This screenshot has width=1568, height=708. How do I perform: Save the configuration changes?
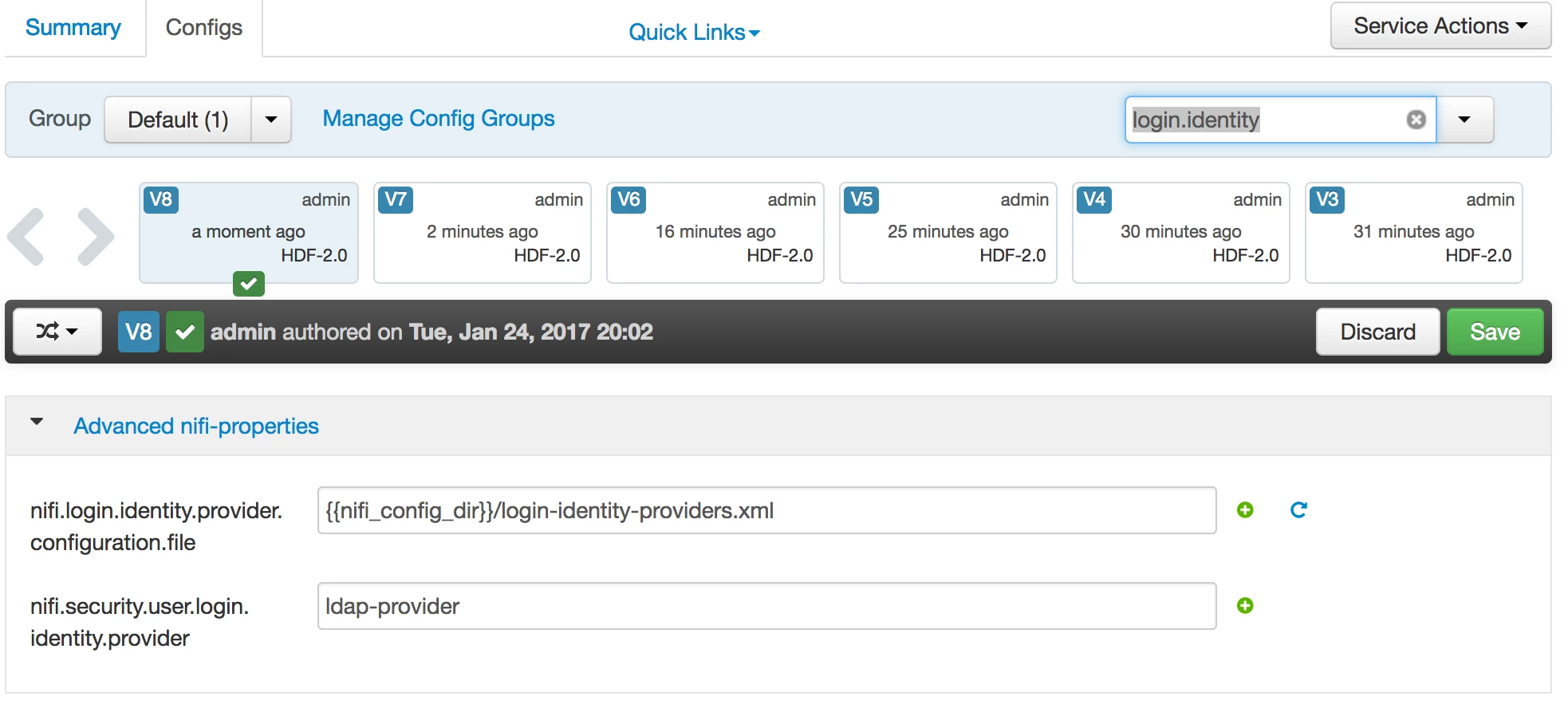pos(1495,332)
